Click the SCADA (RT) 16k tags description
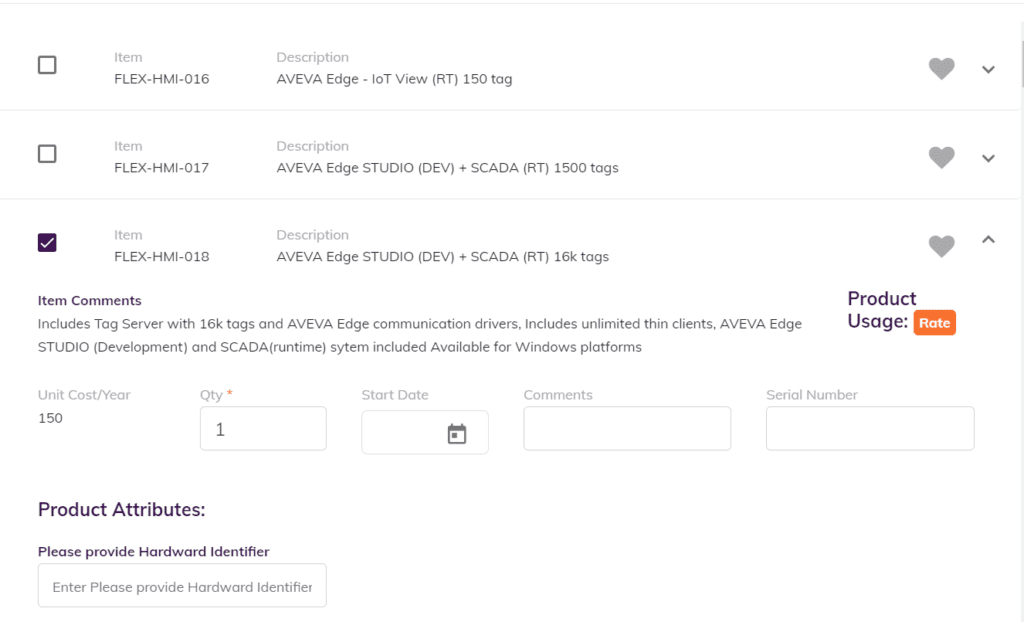 (x=442, y=257)
